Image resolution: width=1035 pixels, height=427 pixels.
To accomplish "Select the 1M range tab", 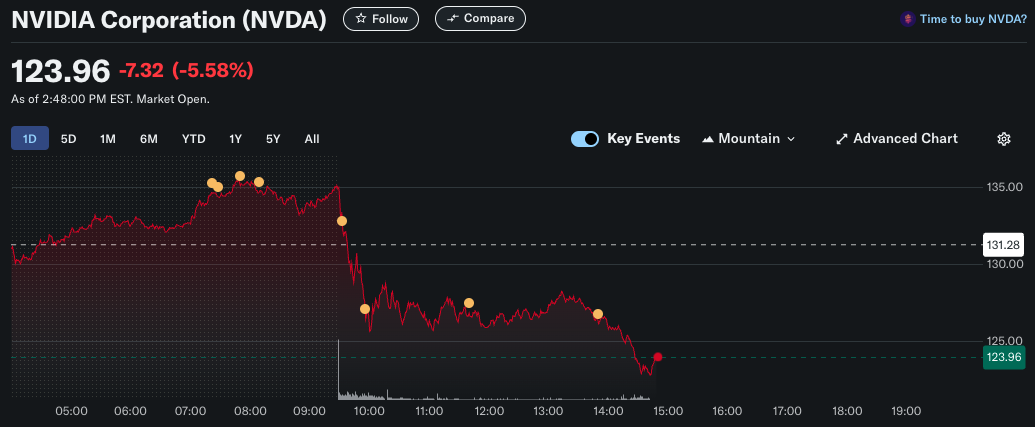I will (108, 139).
